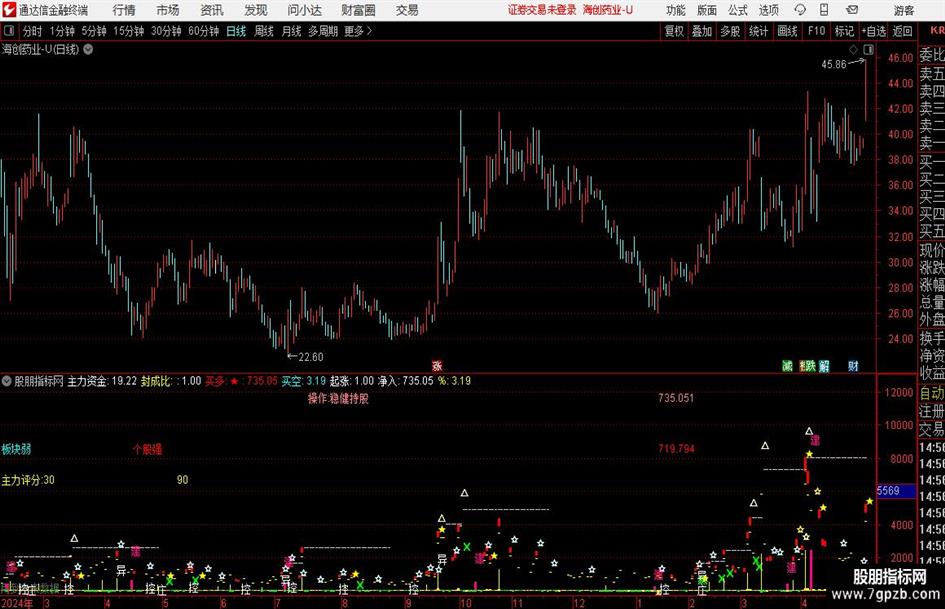
Task: Click the mobile phone icon
Action: (824, 10)
